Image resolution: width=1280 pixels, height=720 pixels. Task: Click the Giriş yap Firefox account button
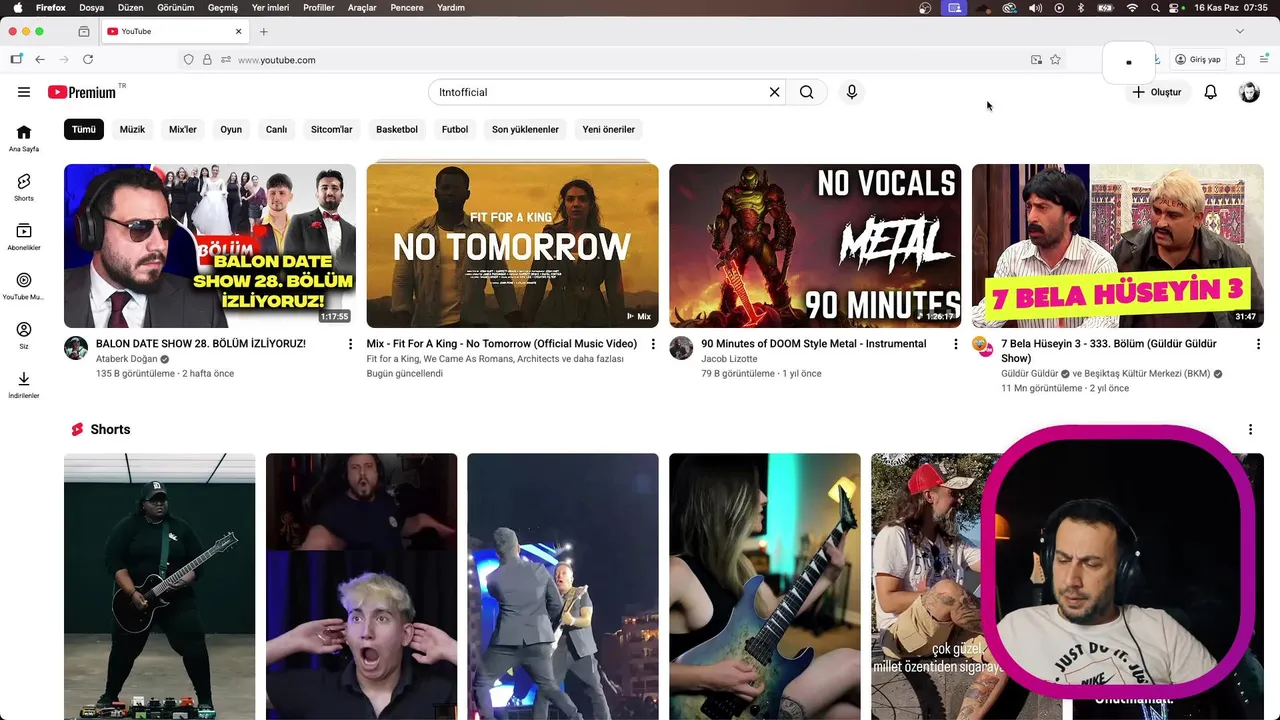(1198, 60)
